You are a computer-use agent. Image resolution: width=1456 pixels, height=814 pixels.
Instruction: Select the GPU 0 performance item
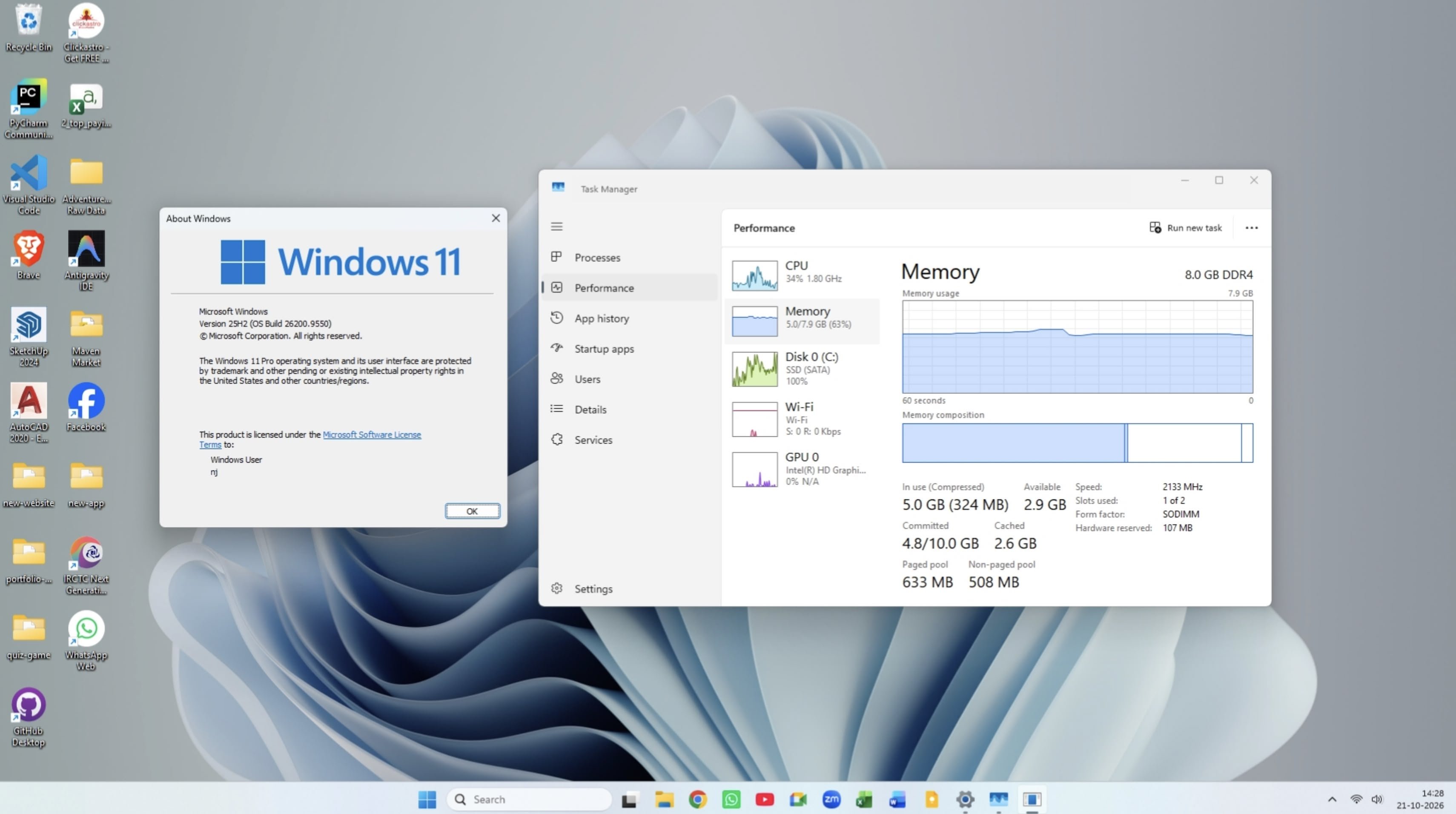click(802, 469)
